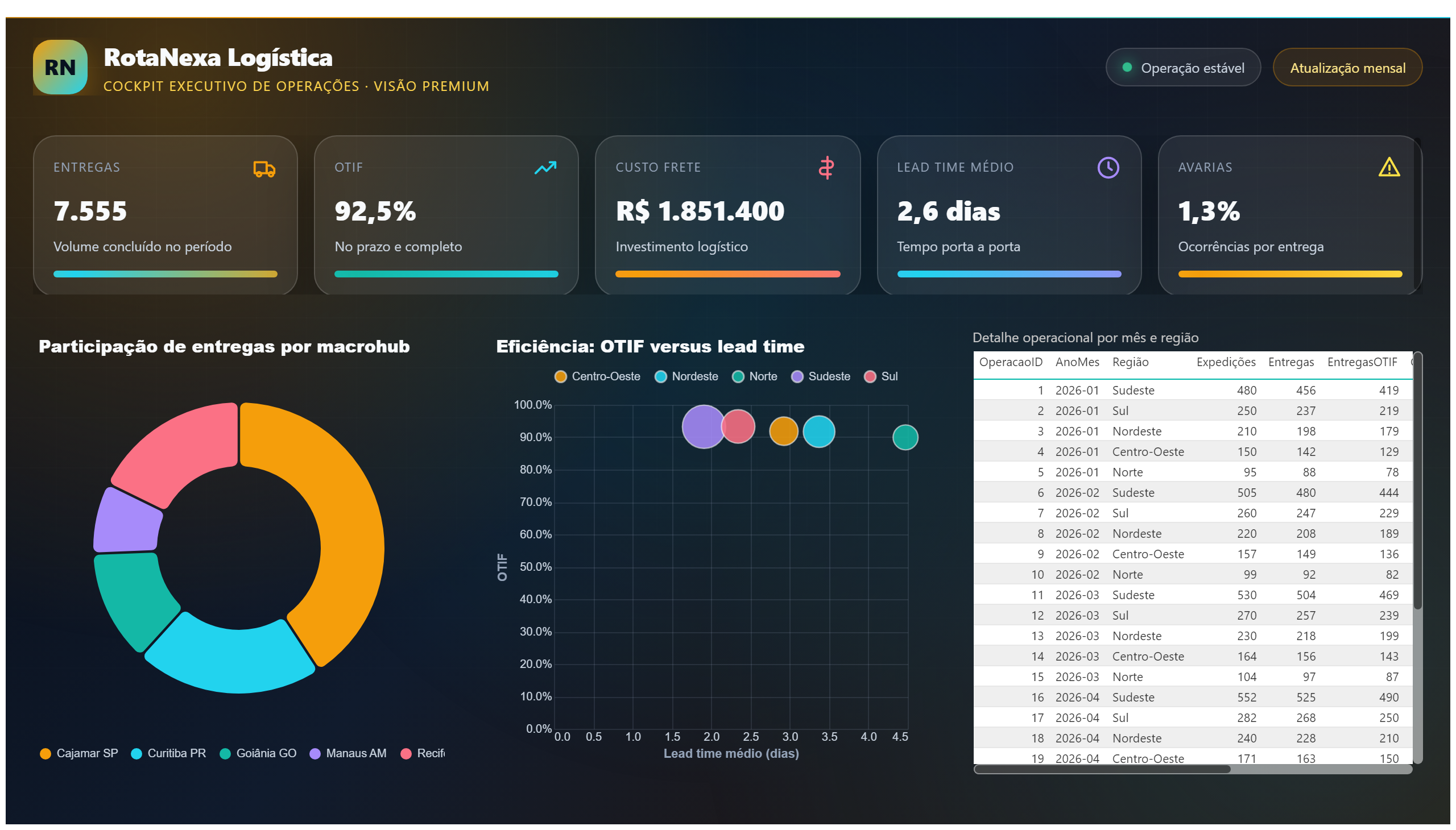Click the table's horizontal scrollbar thumb
The height and width of the screenshot is (830, 1456).
click(x=1102, y=770)
